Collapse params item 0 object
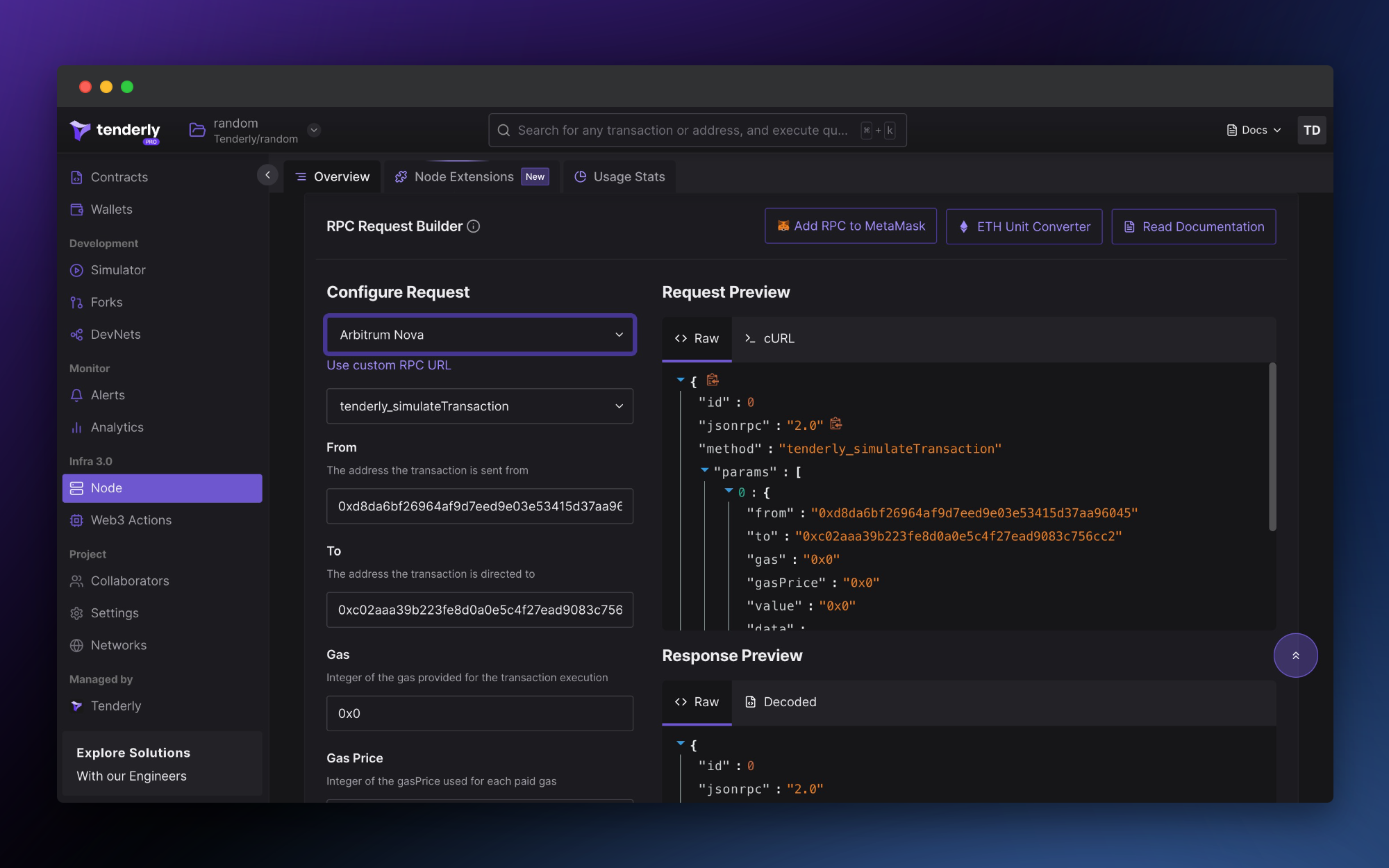The height and width of the screenshot is (868, 1389). [729, 491]
